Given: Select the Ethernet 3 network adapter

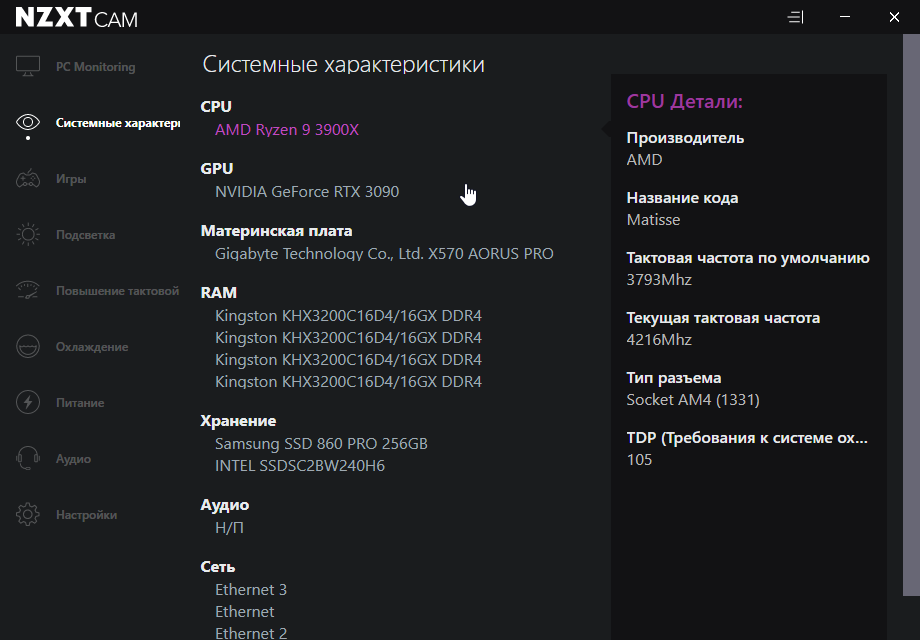Looking at the screenshot, I should click(x=251, y=590).
